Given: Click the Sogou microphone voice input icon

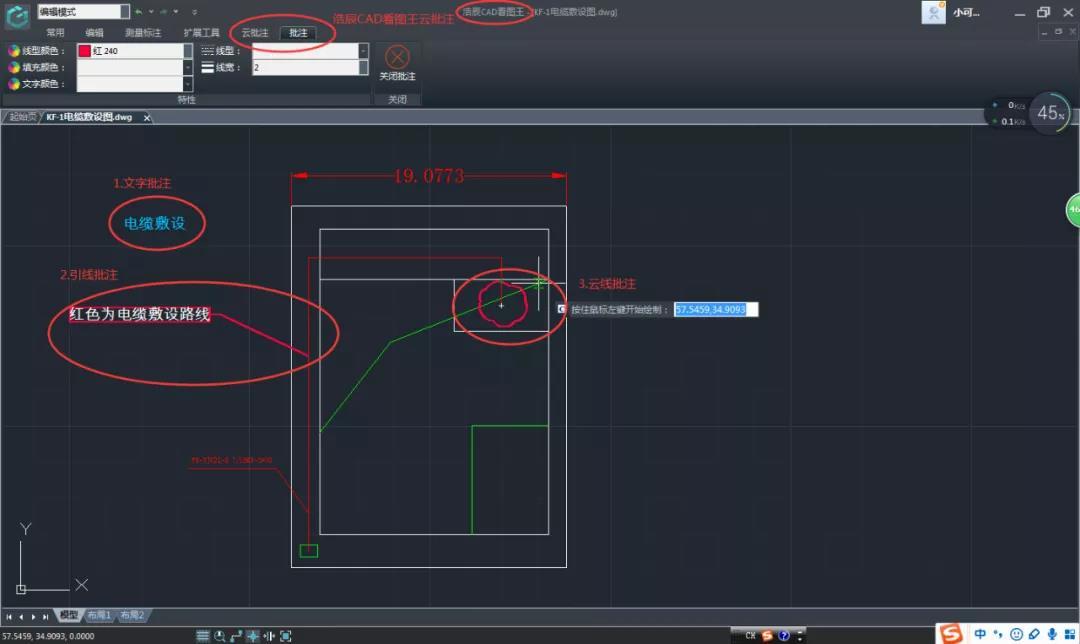Looking at the screenshot, I should pyautogui.click(x=1052, y=634).
